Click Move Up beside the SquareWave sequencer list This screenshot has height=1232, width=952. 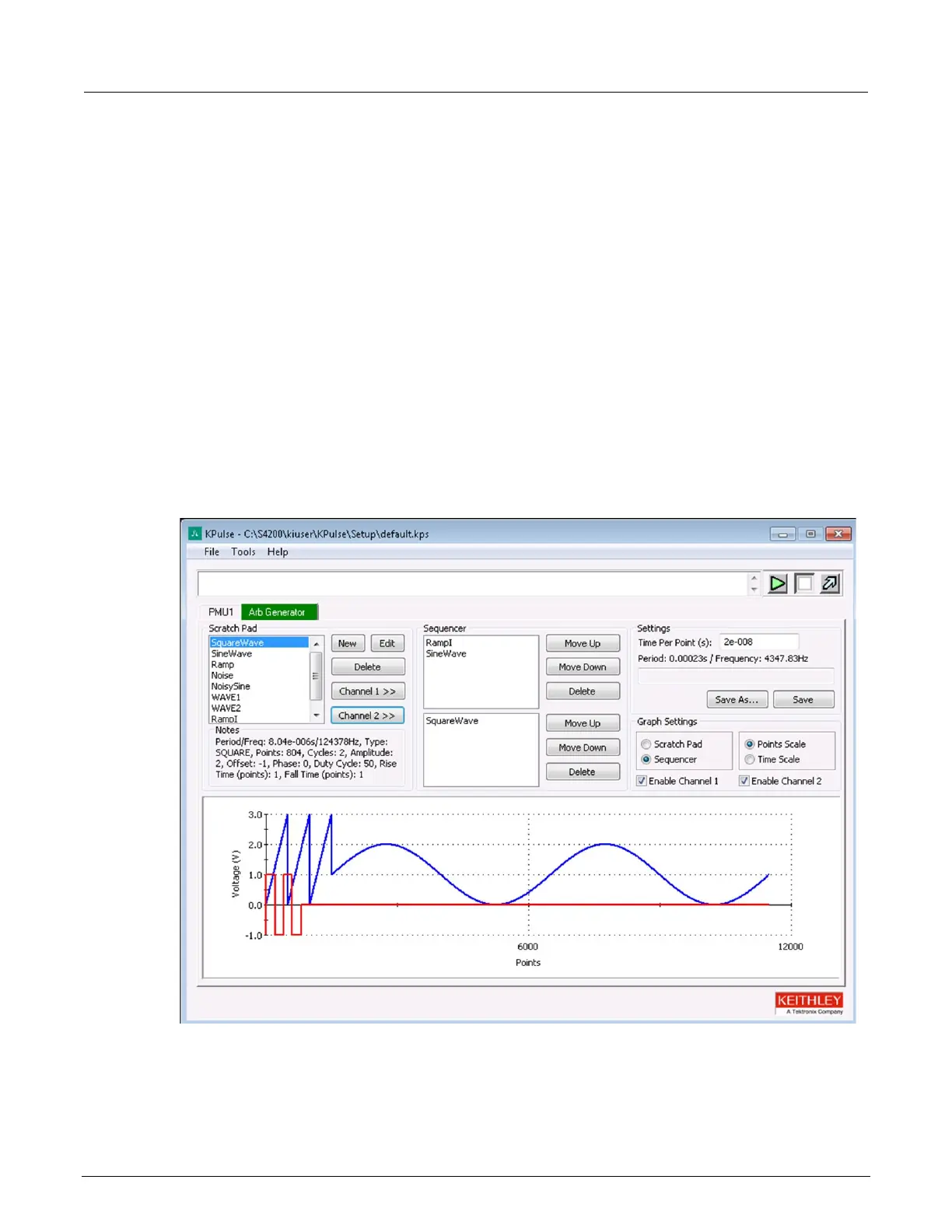click(583, 723)
